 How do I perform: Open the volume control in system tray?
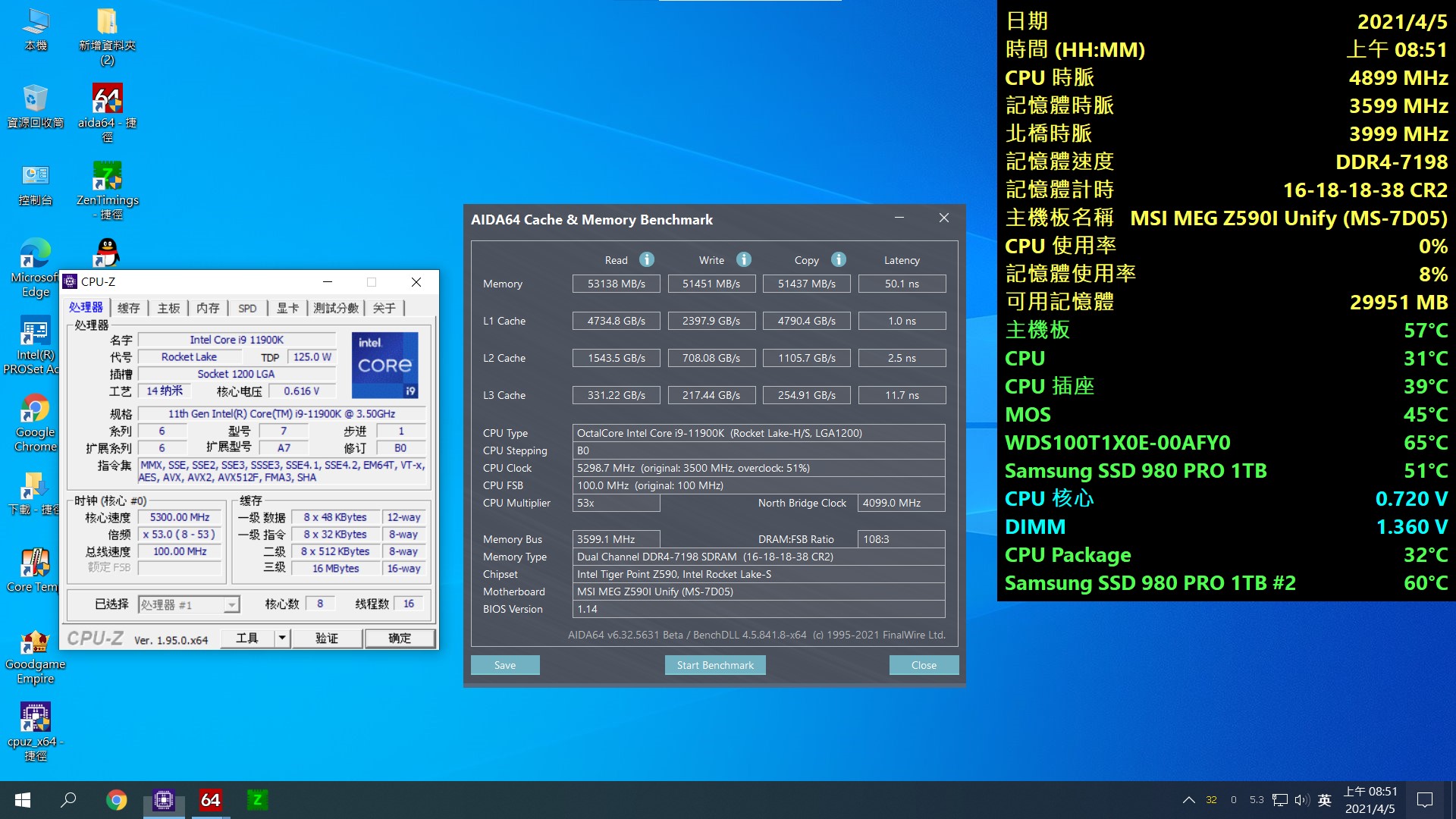1302,800
